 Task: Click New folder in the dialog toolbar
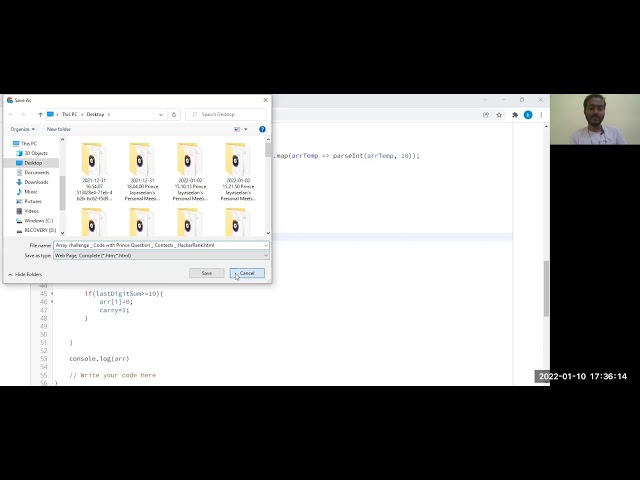click(59, 129)
